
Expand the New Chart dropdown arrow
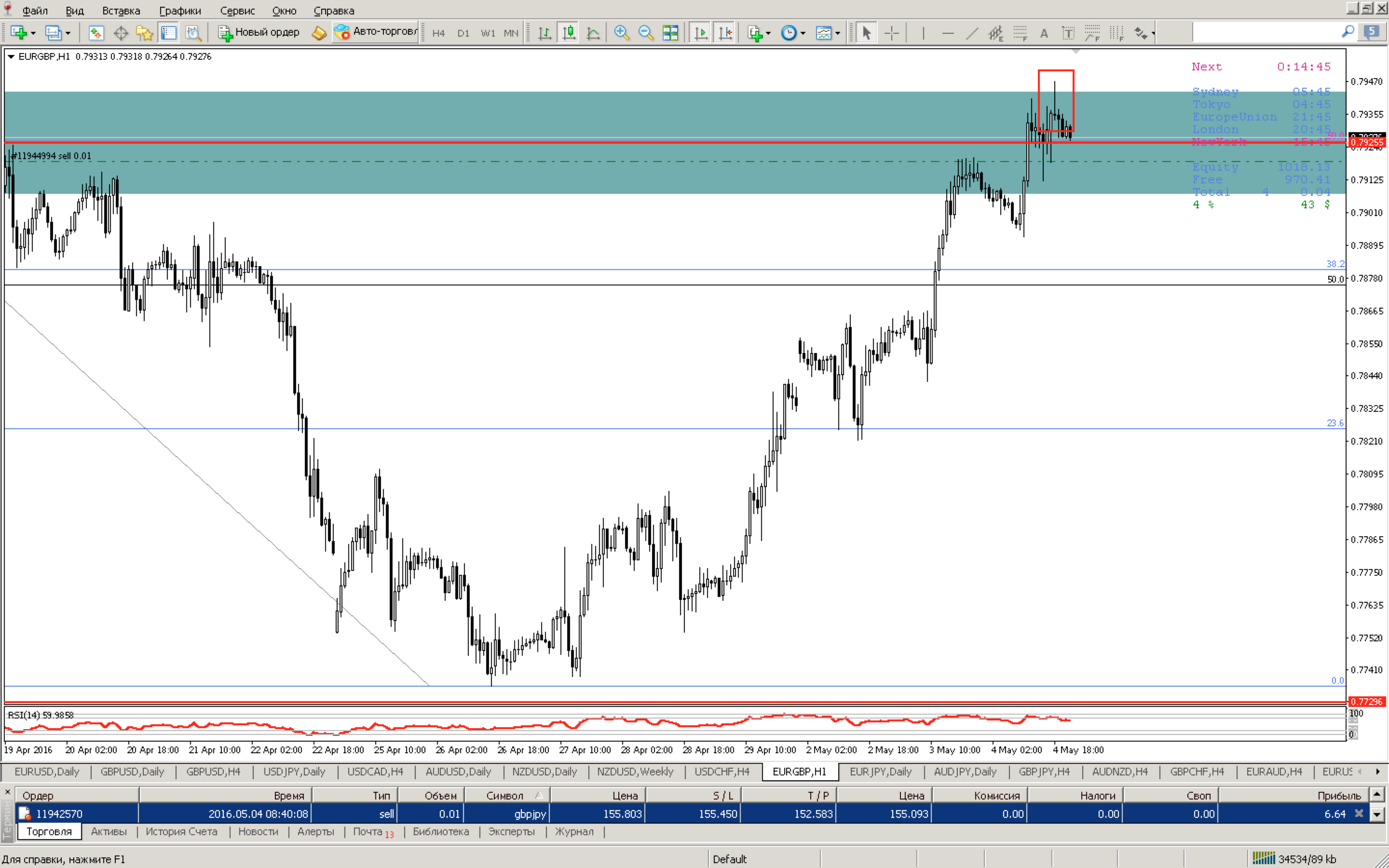(x=33, y=33)
